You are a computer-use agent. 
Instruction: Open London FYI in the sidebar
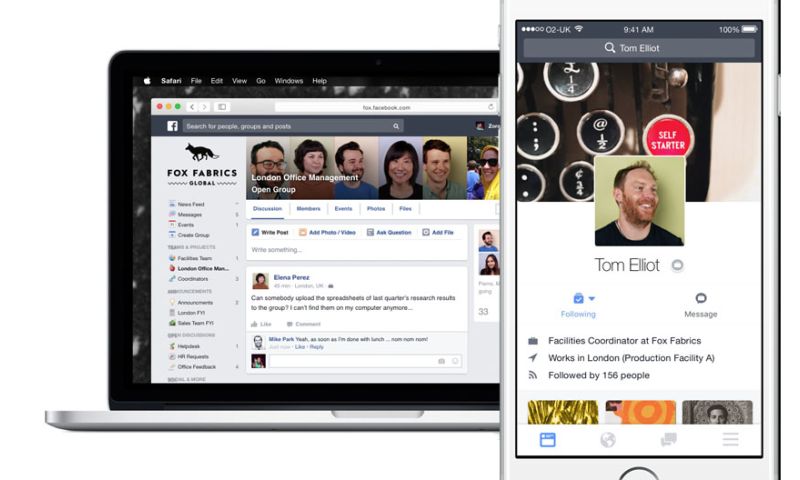point(191,312)
